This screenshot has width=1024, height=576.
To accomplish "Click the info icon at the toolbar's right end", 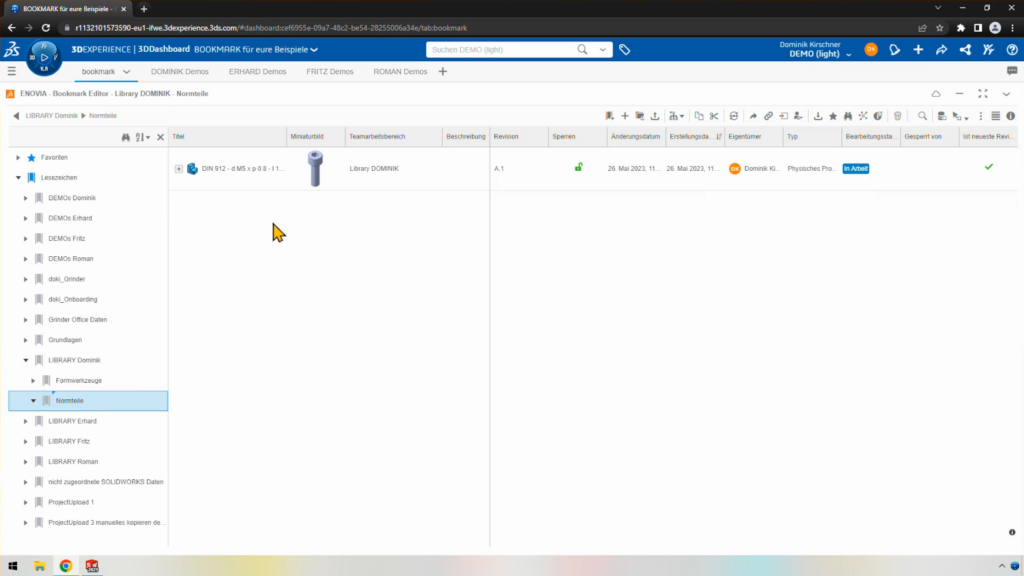I will (1009, 116).
